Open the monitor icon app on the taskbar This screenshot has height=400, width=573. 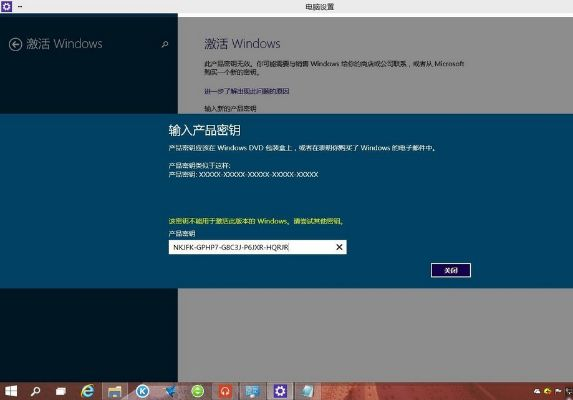click(x=252, y=391)
